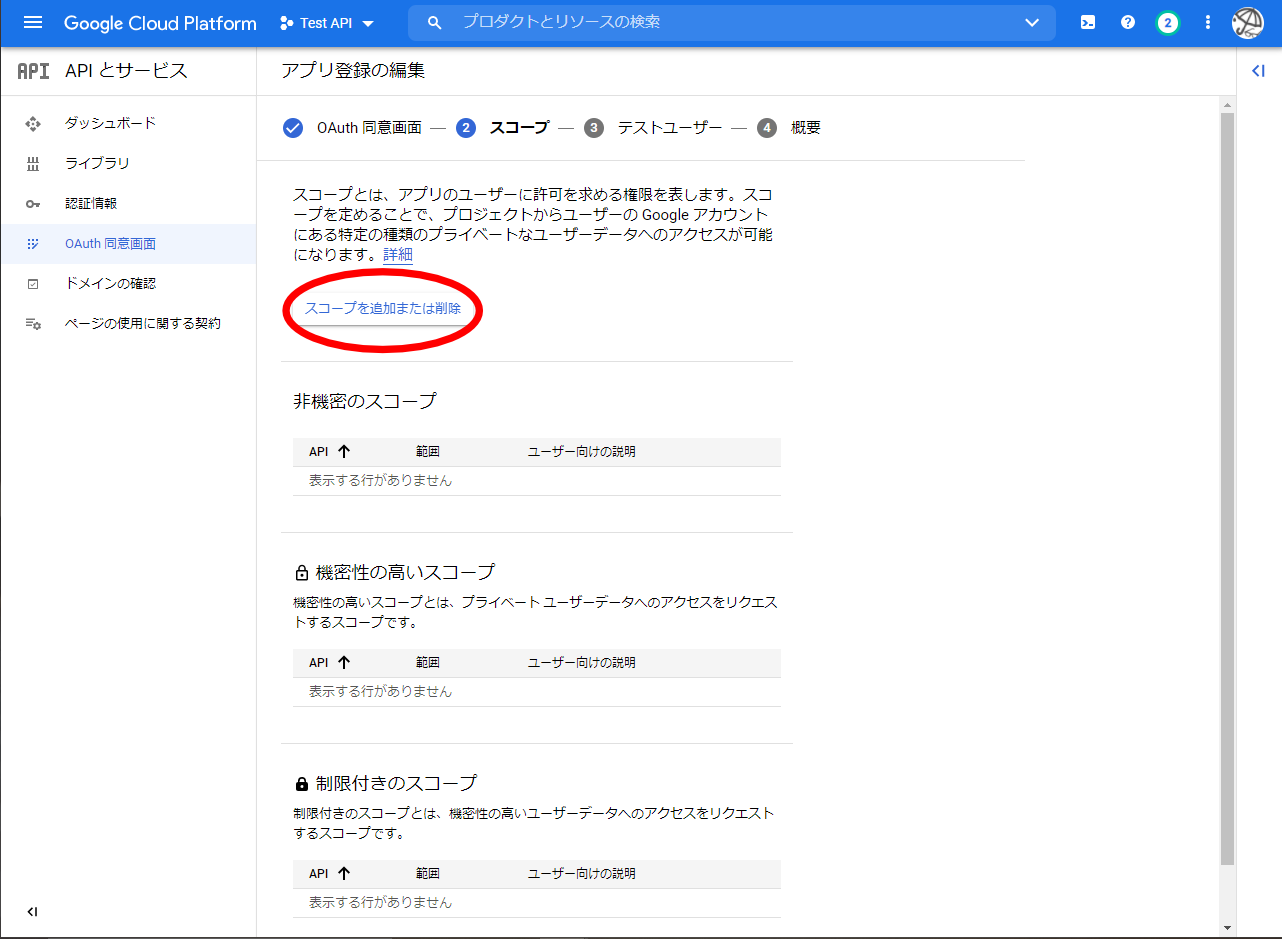Click 範囲 header in non-sensitive scopes table
Screen dimensions: 1282x939
[x=428, y=451]
